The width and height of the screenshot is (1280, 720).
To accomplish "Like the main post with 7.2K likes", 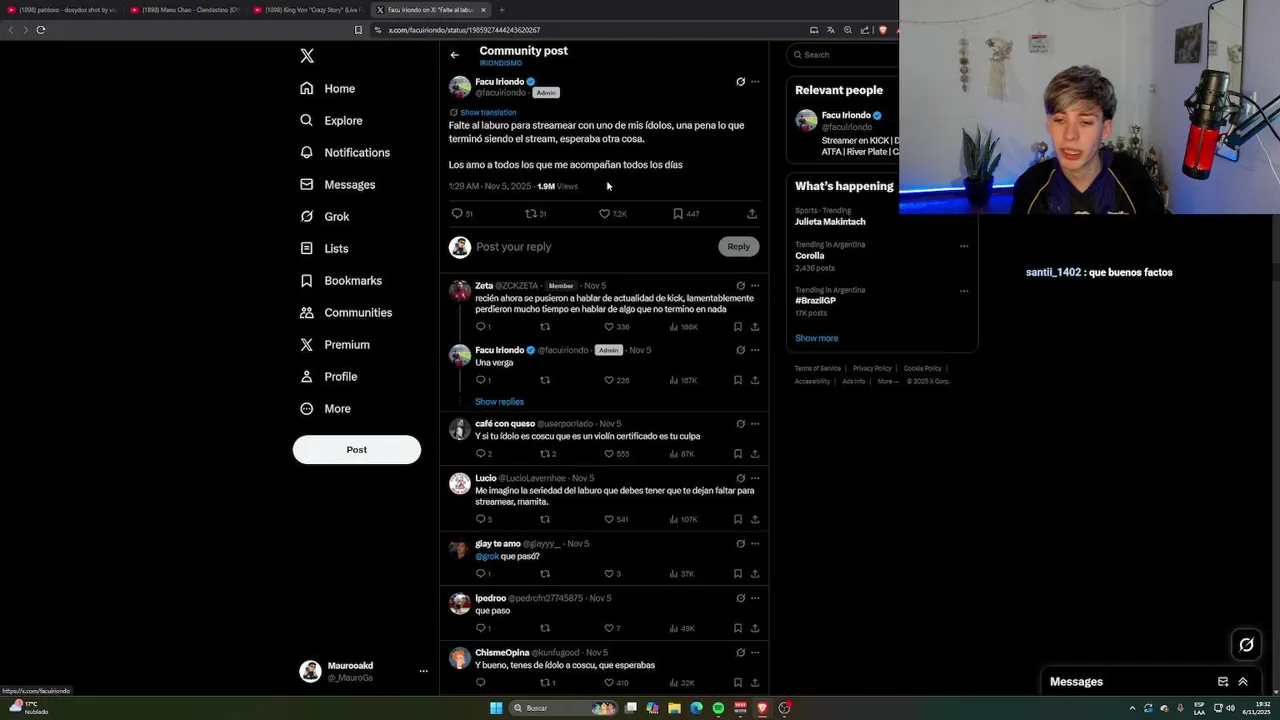I will tap(604, 213).
